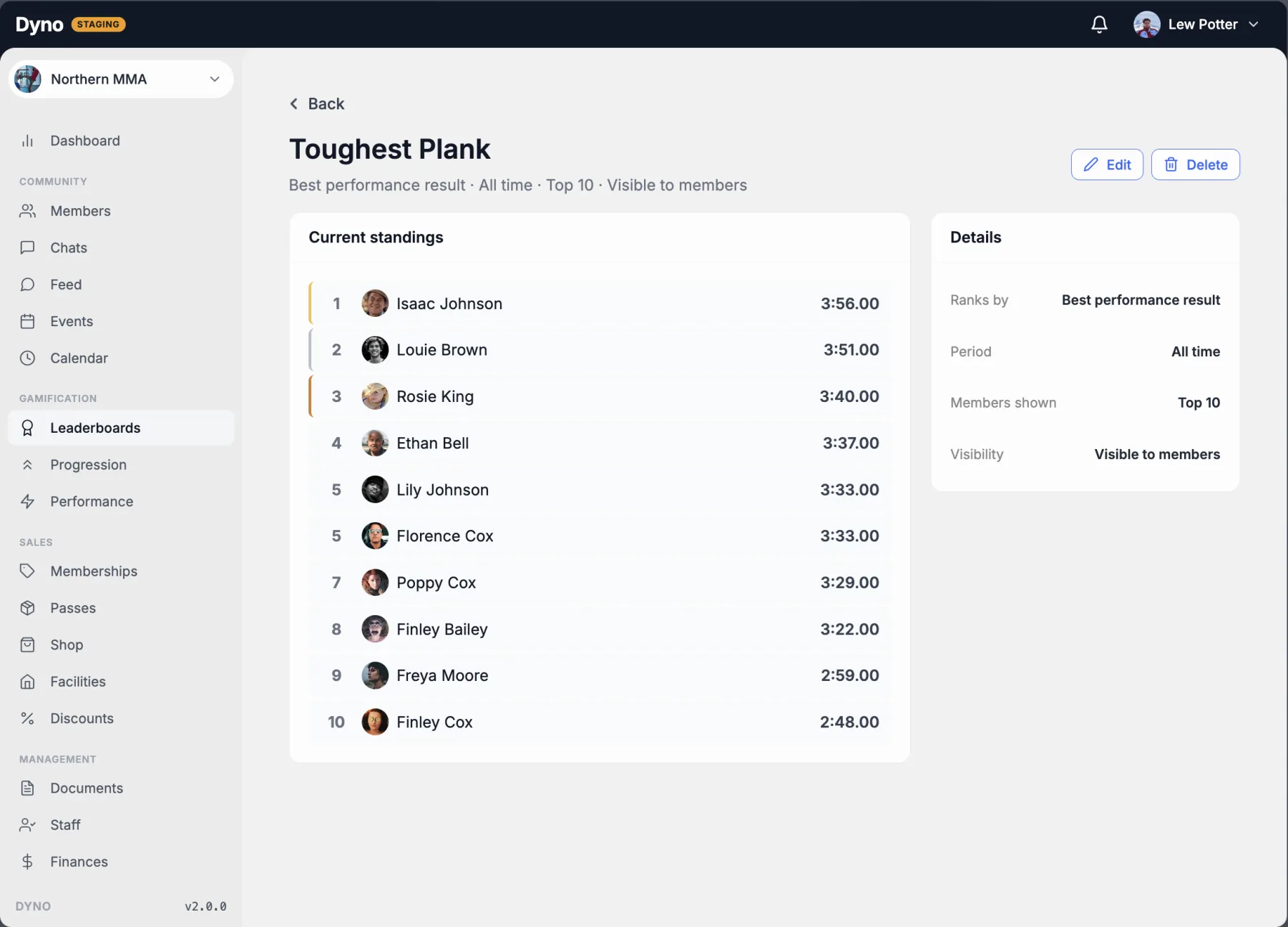The width and height of the screenshot is (1288, 927).
Task: Click the Leaderboards award icon
Action: coord(27,428)
